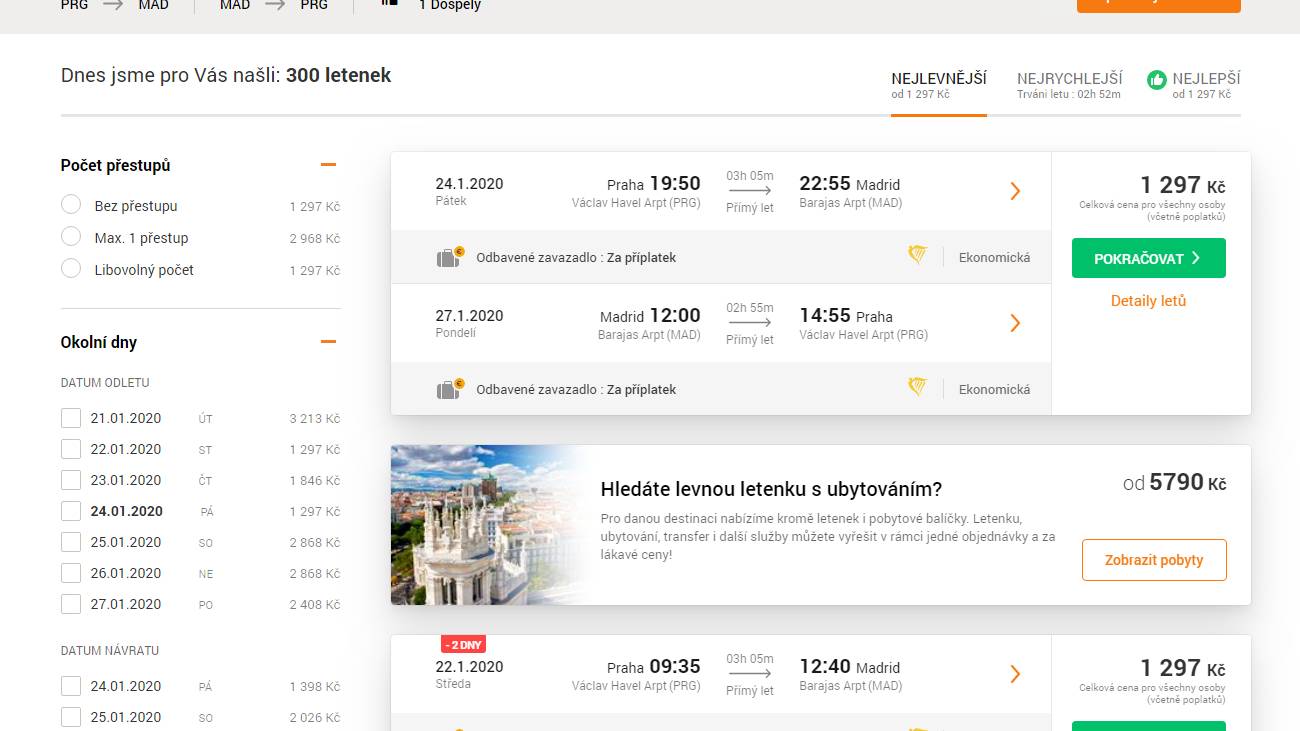
Task: Click the green thumbs-up Nejlepší icon
Action: pos(1157,80)
